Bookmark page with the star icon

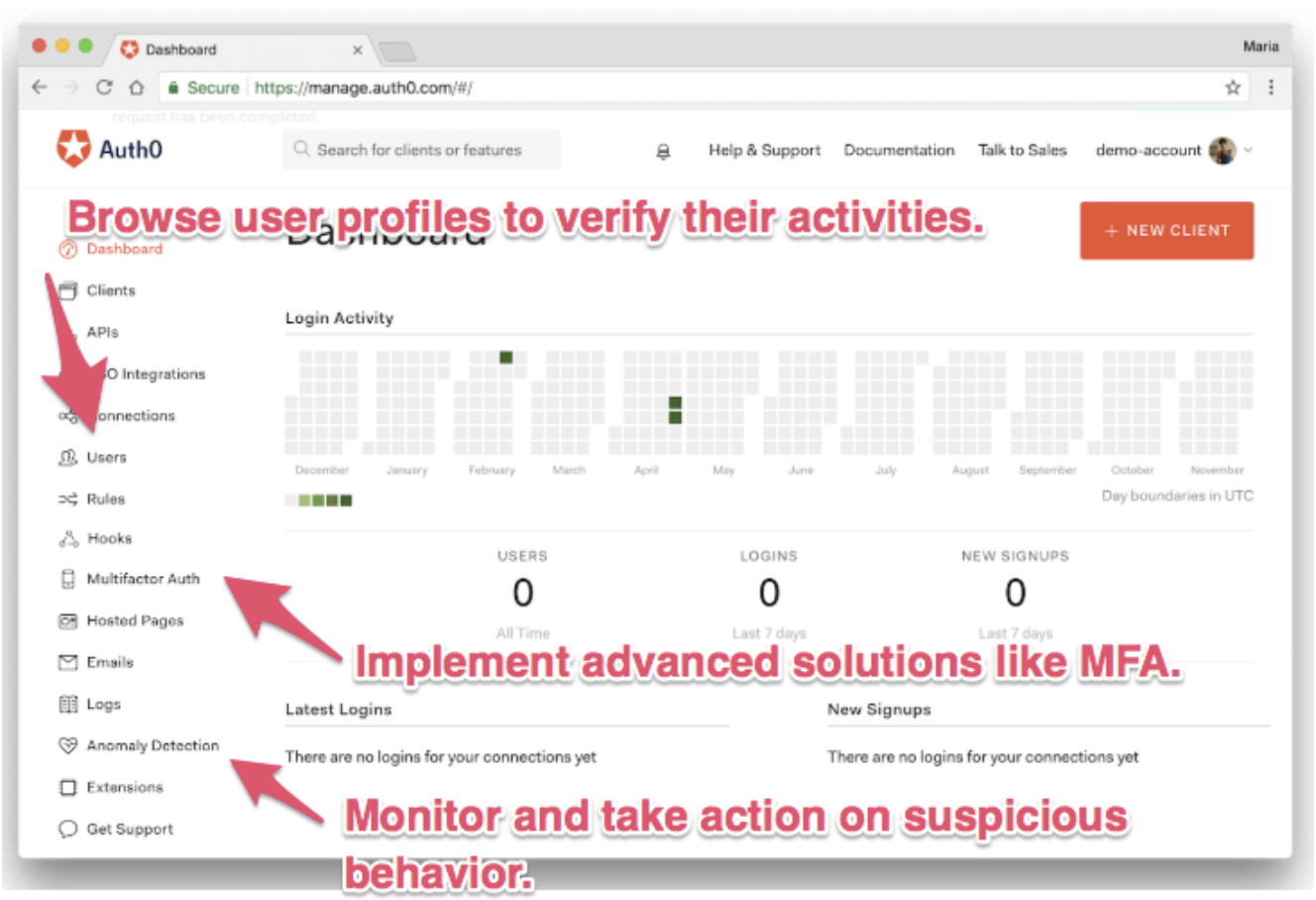click(1233, 87)
